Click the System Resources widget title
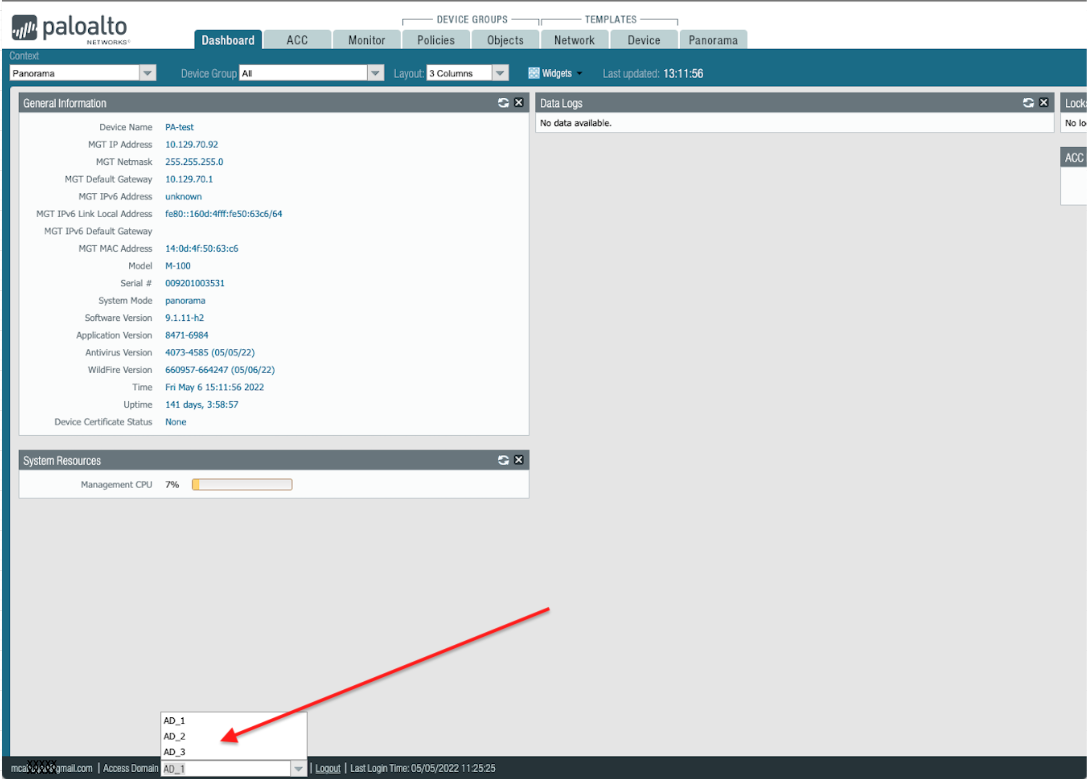The width and height of the screenshot is (1087, 779). click(62, 461)
